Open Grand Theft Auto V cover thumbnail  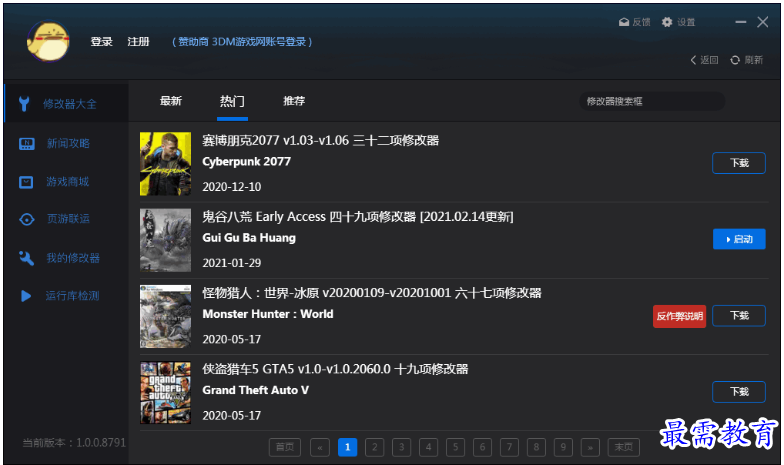point(166,392)
